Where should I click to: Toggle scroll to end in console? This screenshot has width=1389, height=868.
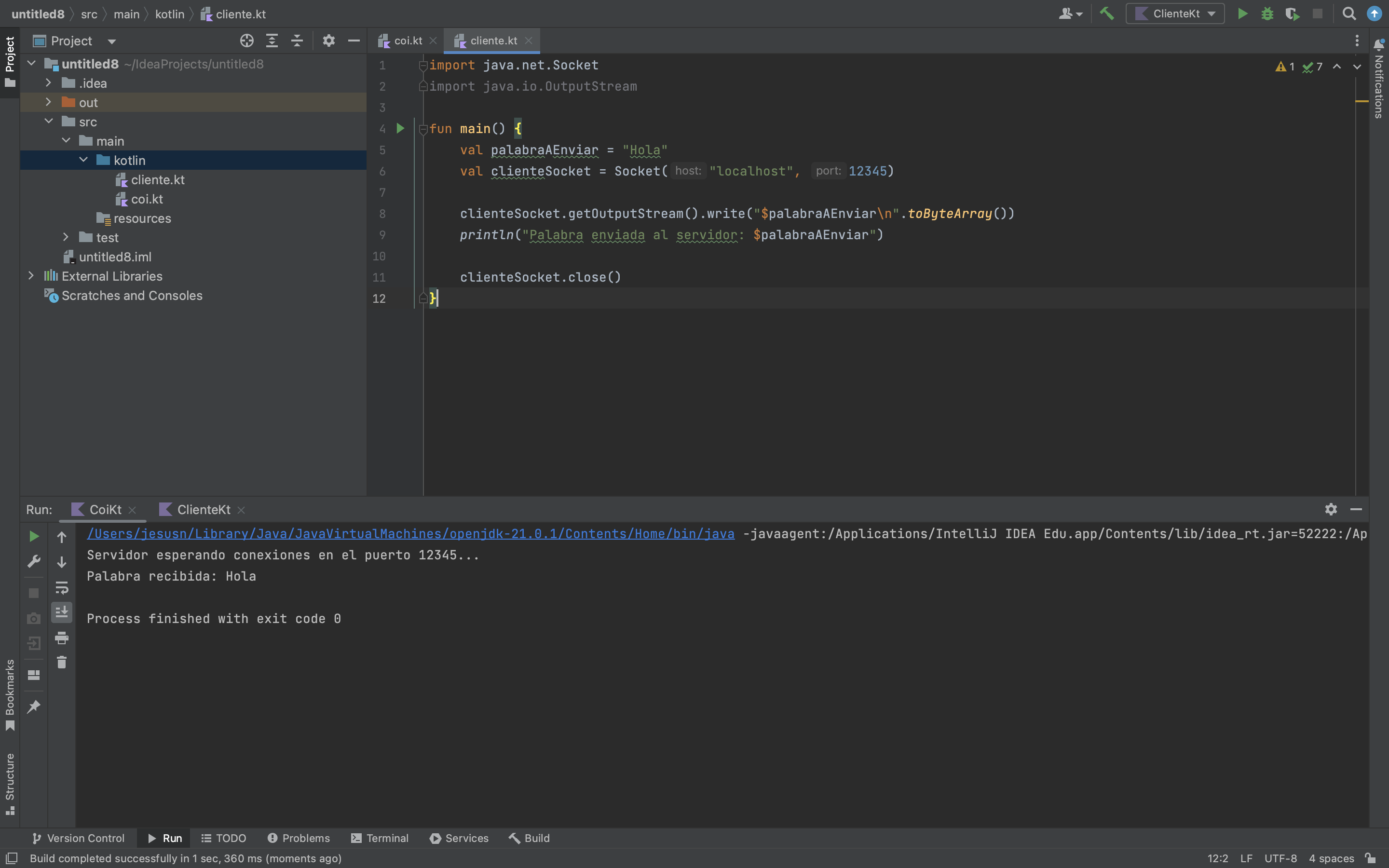pos(61,612)
